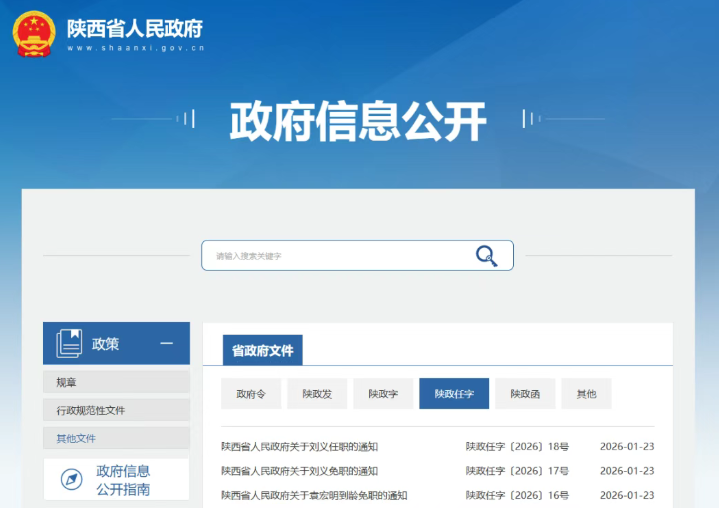Open the 省政府文件 section header
Image resolution: width=719 pixels, height=508 pixels.
262,351
